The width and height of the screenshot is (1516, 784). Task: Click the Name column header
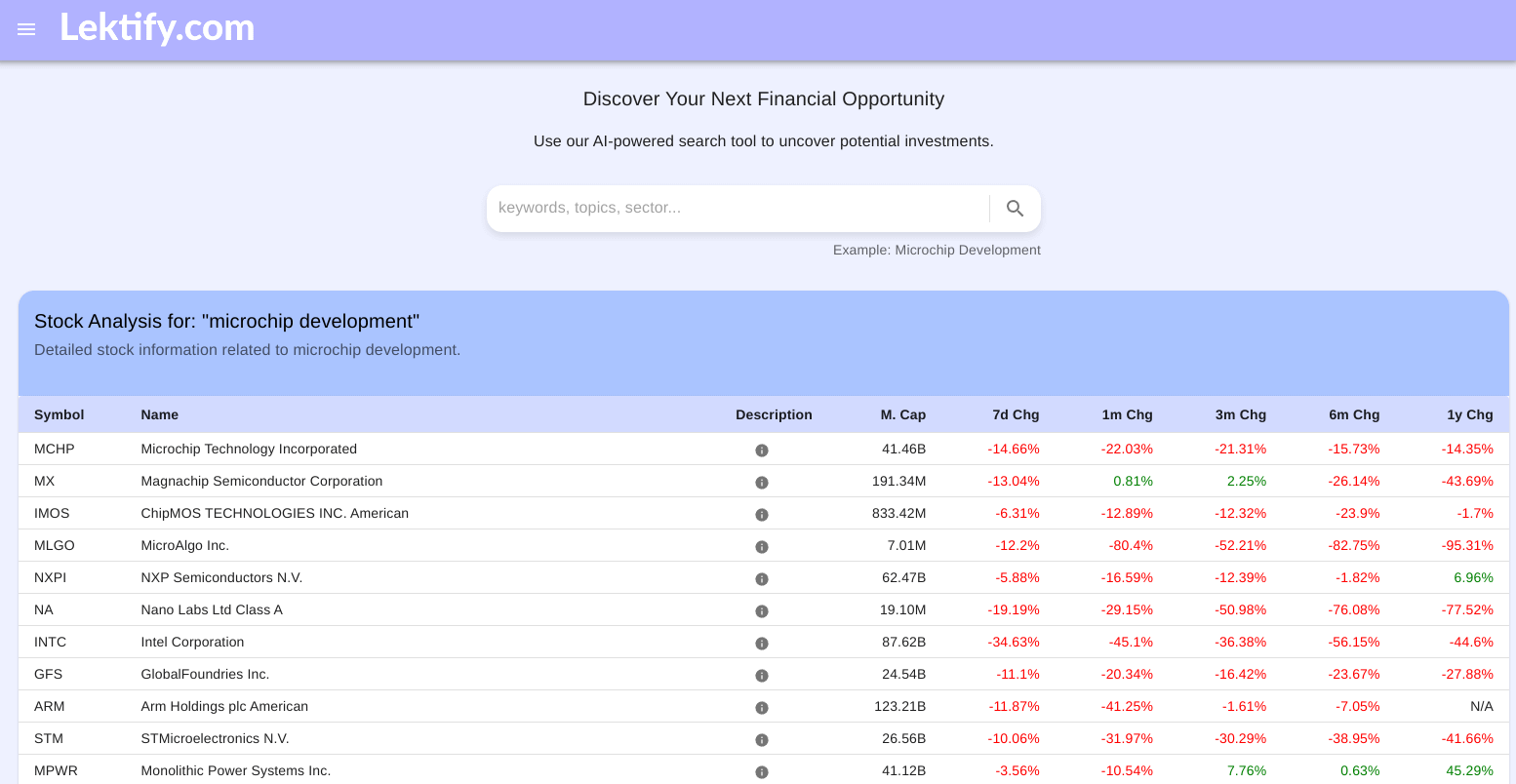pyautogui.click(x=160, y=414)
